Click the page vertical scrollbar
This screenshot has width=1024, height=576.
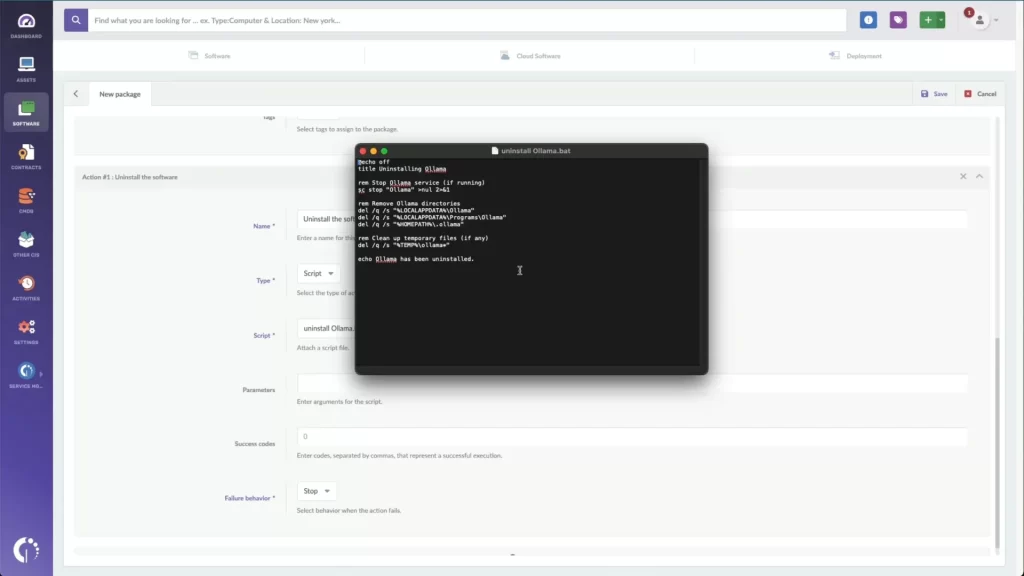(x=997, y=443)
